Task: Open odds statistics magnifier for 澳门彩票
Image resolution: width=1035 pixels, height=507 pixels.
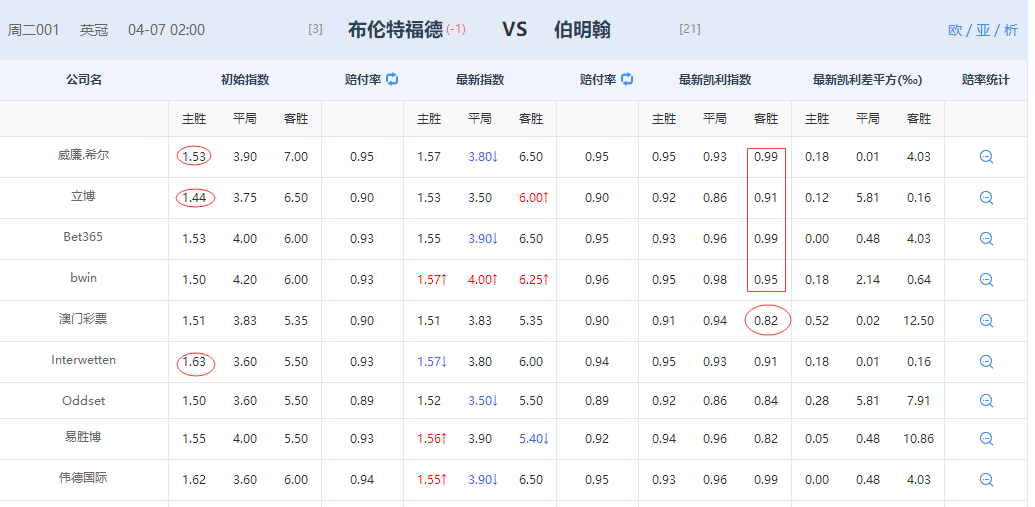Action: [986, 321]
